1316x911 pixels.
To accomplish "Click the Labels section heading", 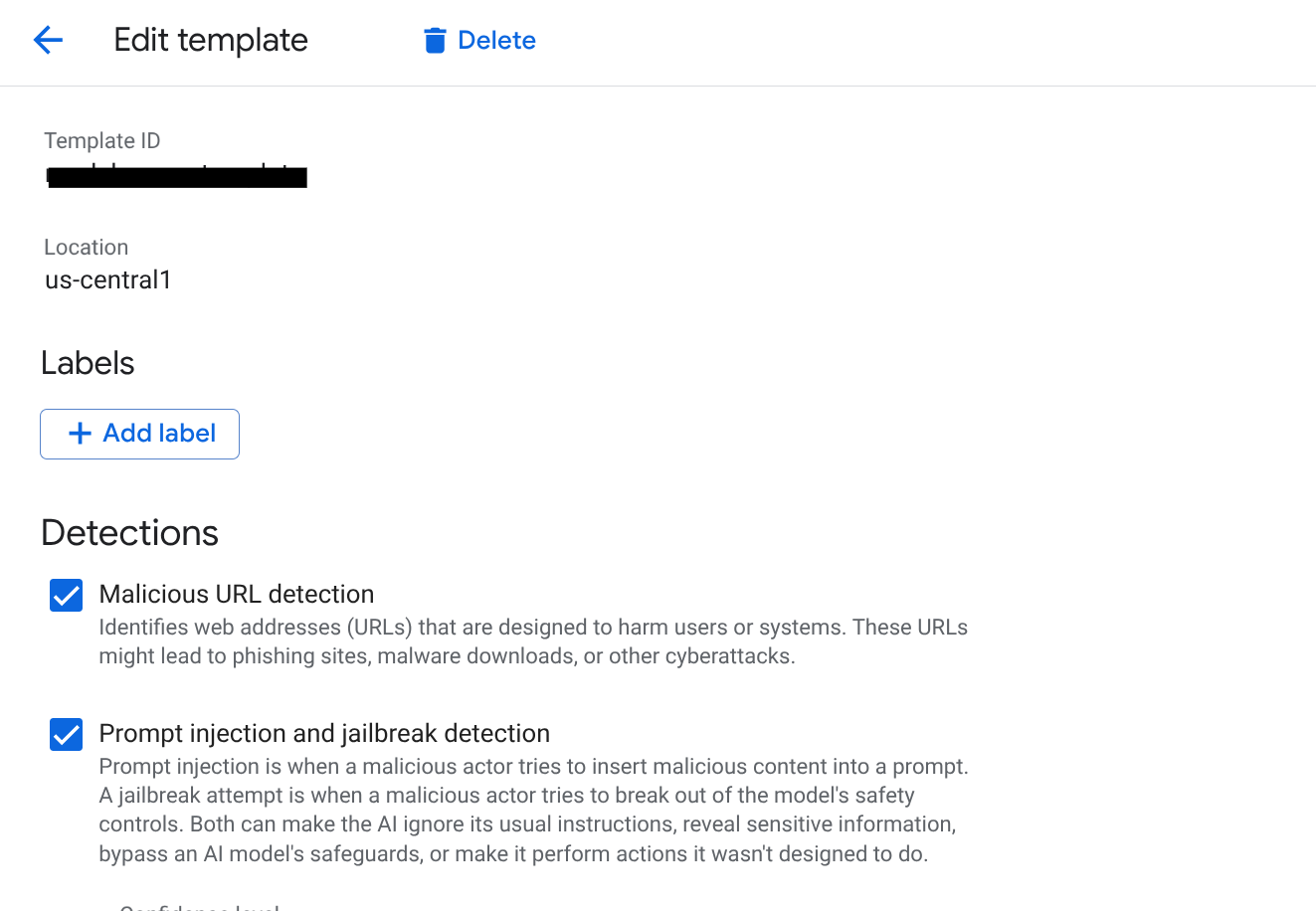I will 88,363.
